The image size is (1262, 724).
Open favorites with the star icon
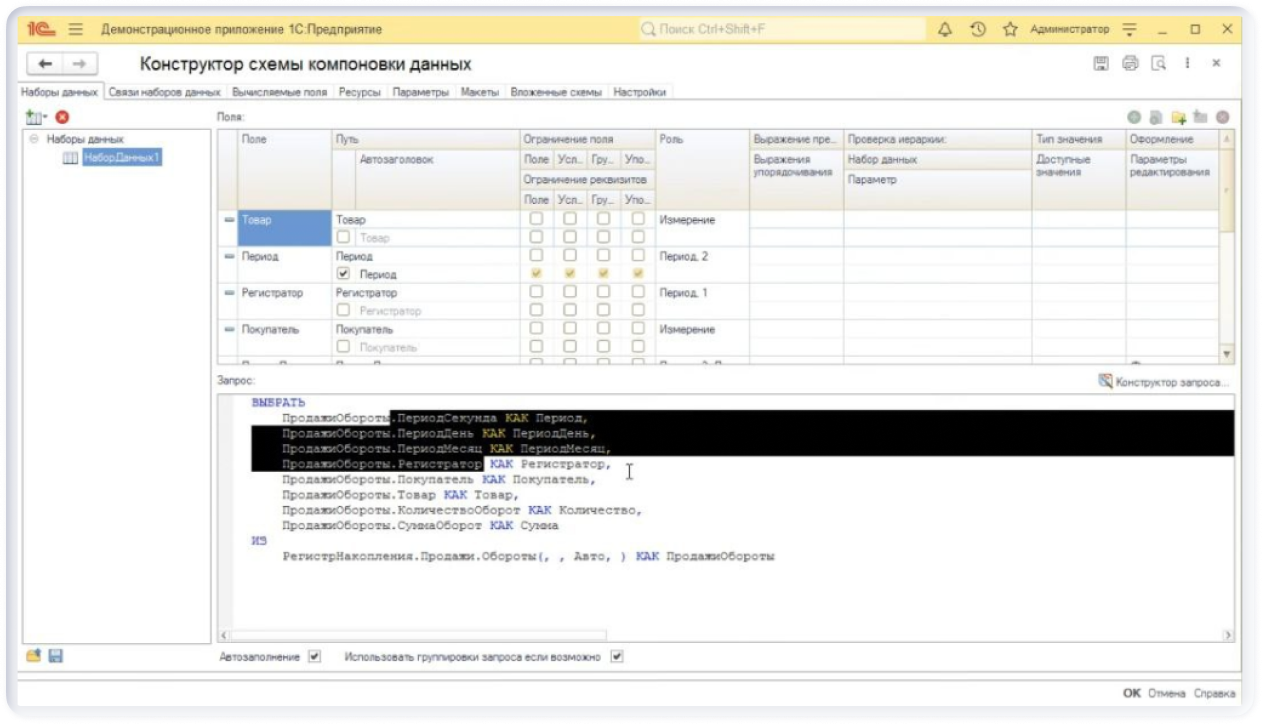click(1010, 30)
